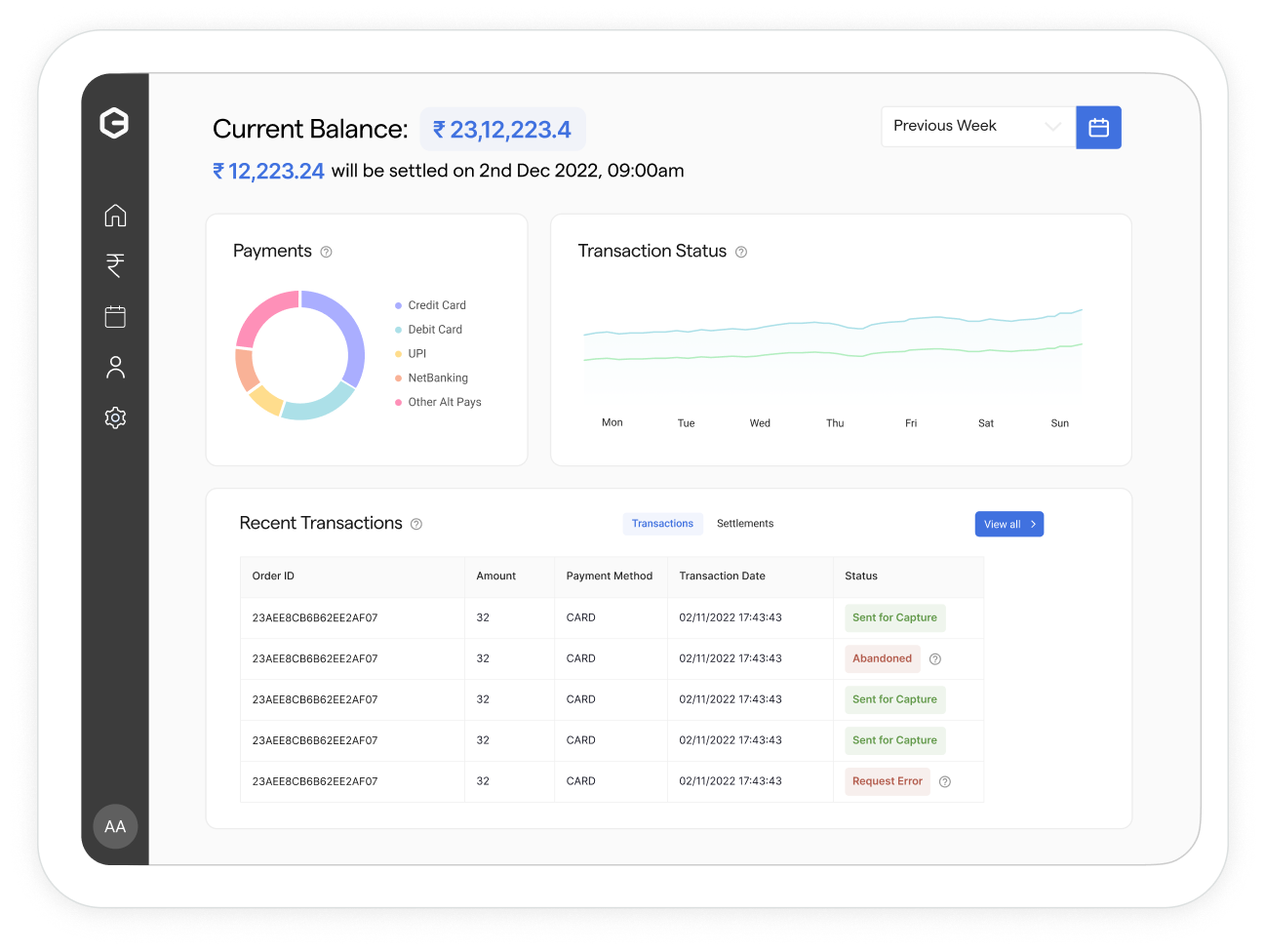
Task: Click help icon beside Transaction Status
Action: 741,252
